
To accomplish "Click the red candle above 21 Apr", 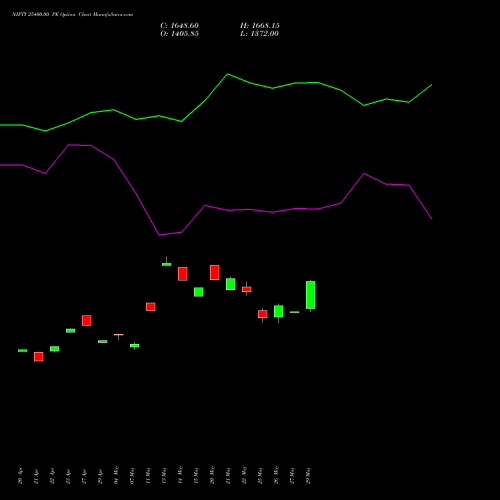I will pos(39,357).
